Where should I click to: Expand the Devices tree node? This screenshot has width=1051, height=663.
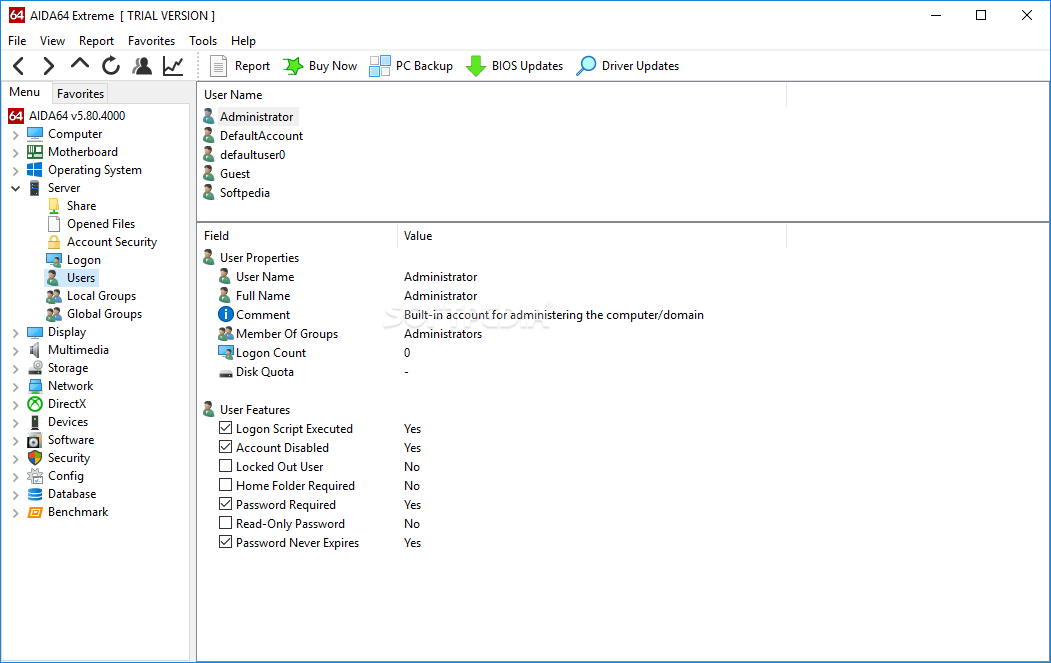pyautogui.click(x=15, y=423)
